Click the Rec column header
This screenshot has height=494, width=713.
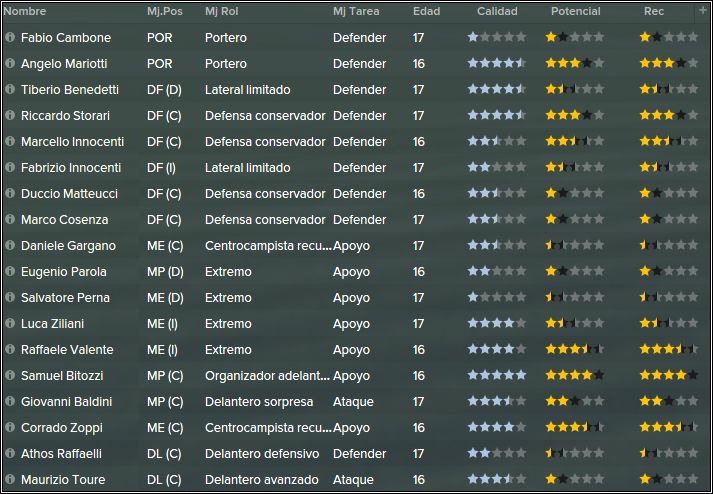pyautogui.click(x=654, y=11)
